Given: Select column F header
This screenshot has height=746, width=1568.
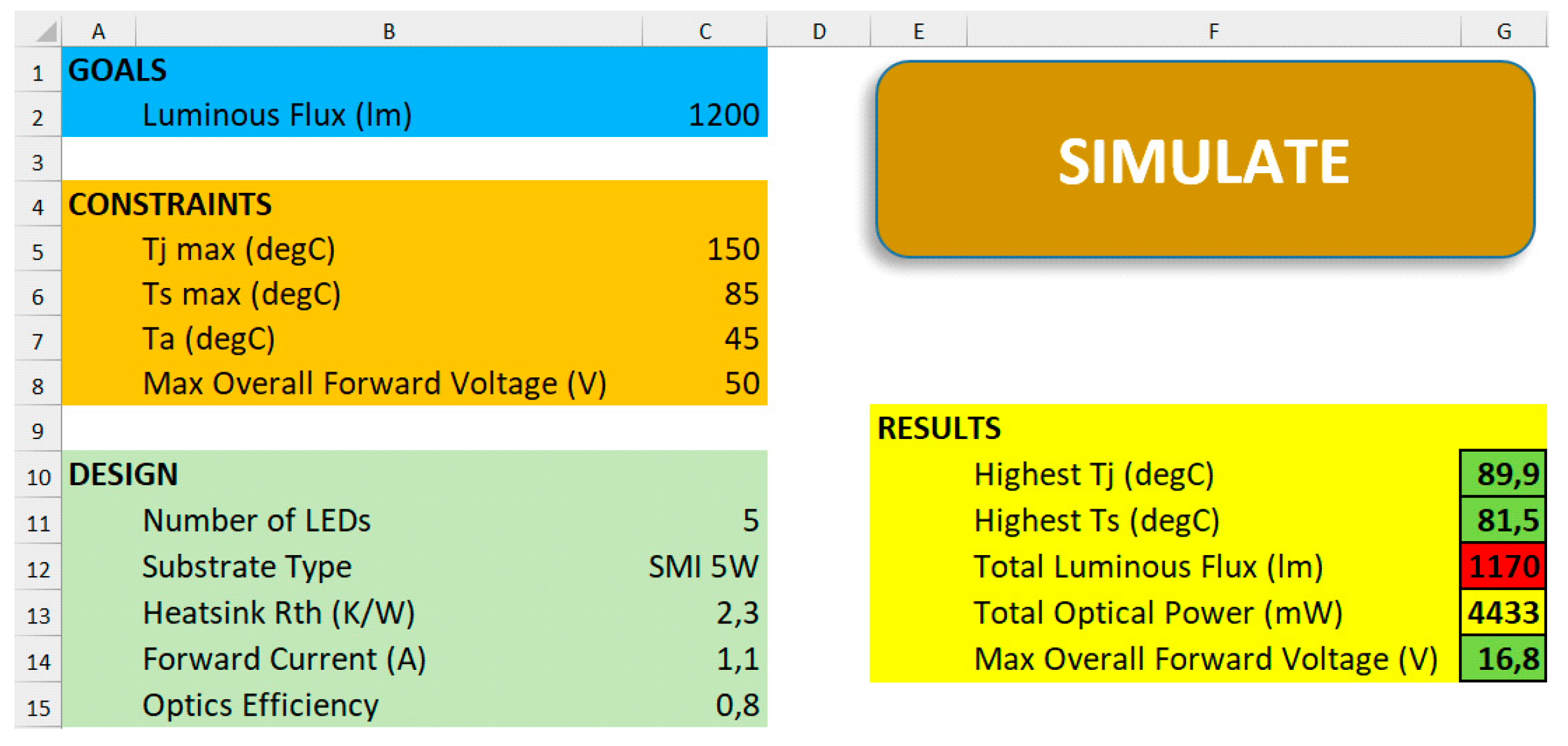Looking at the screenshot, I should tap(1212, 32).
